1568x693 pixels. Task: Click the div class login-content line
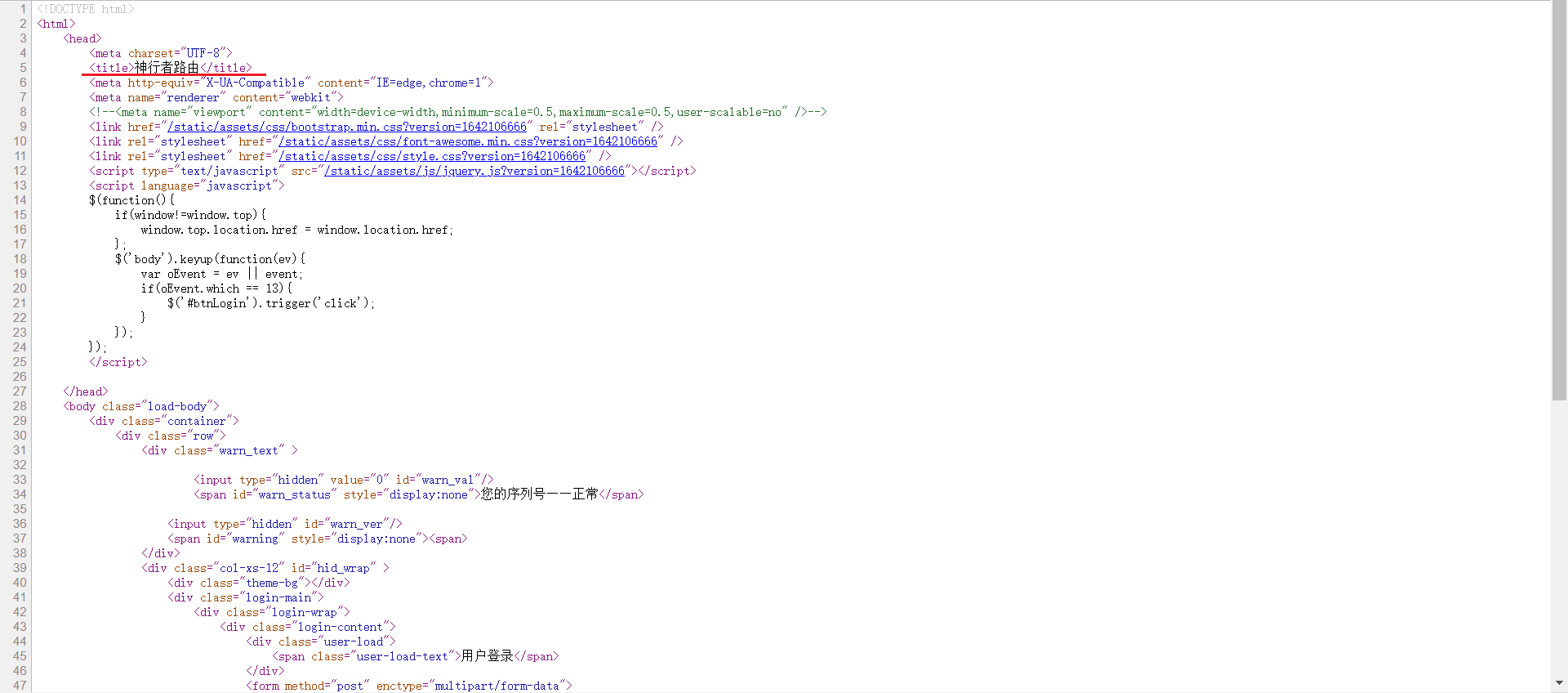point(308,627)
